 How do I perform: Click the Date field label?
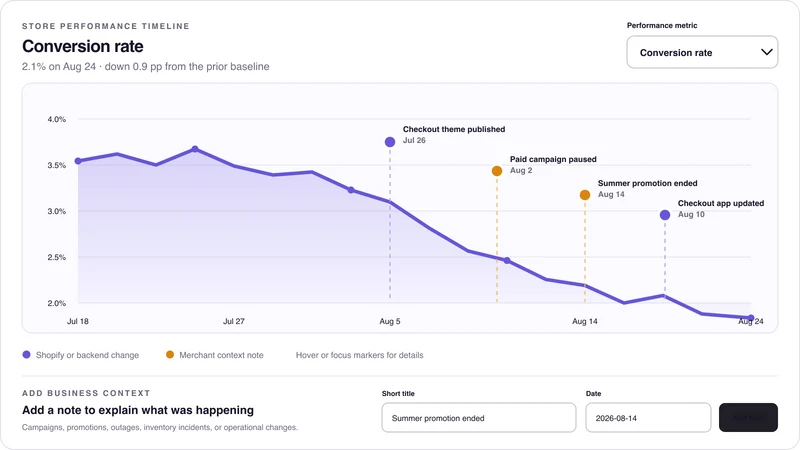593,394
